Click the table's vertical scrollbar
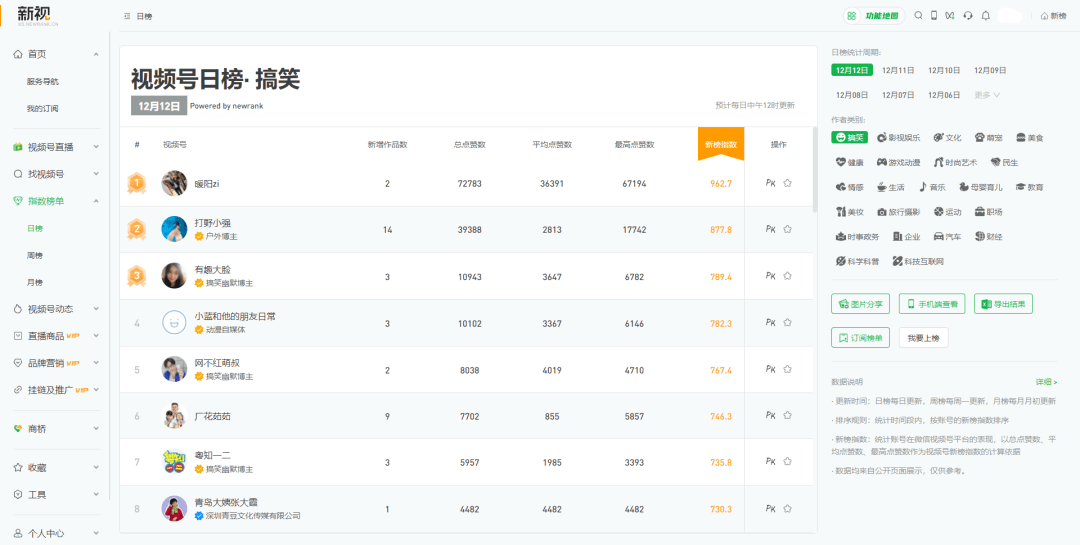The image size is (1080, 545). [816, 169]
